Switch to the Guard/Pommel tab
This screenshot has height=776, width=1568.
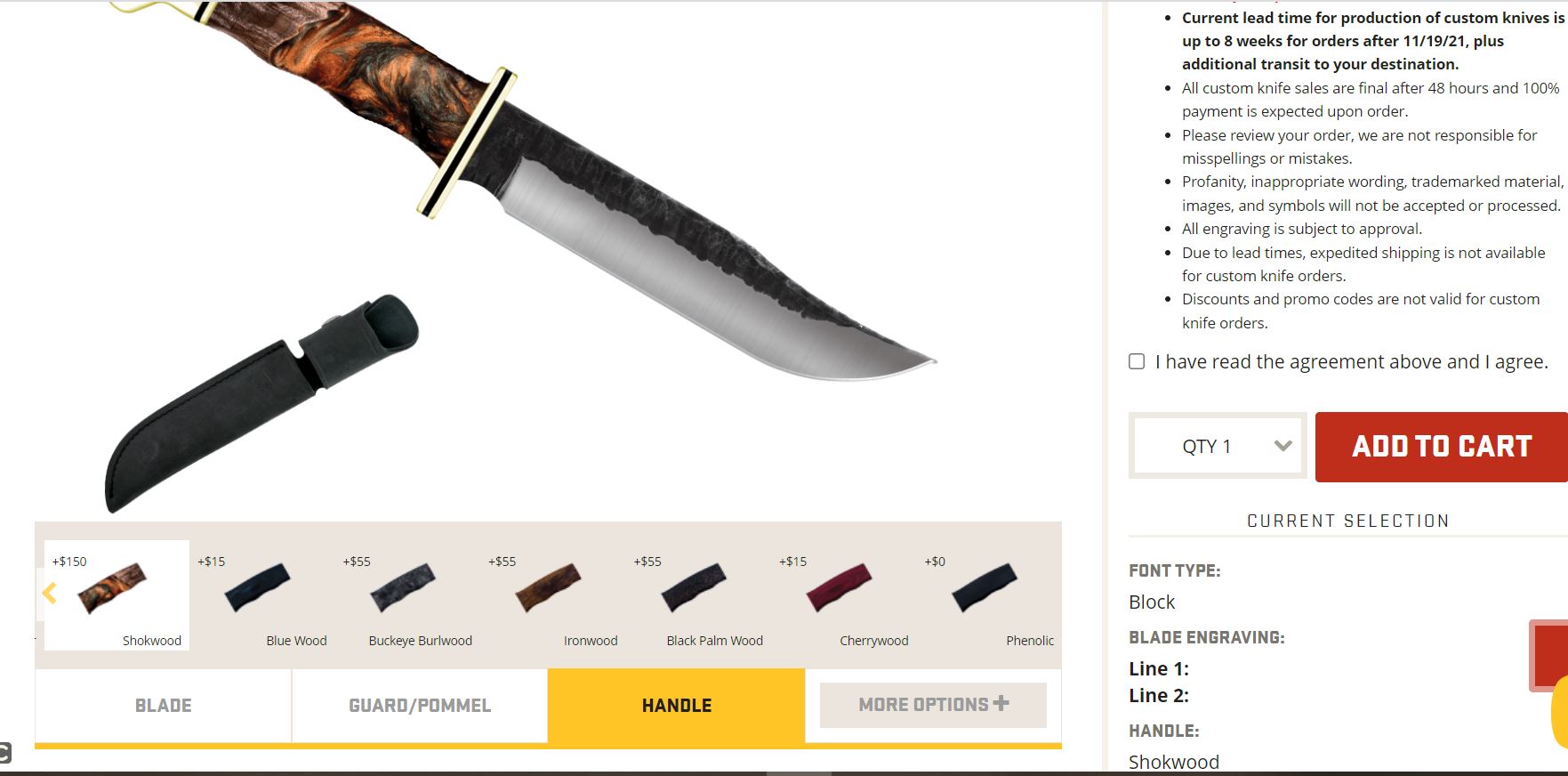point(420,706)
